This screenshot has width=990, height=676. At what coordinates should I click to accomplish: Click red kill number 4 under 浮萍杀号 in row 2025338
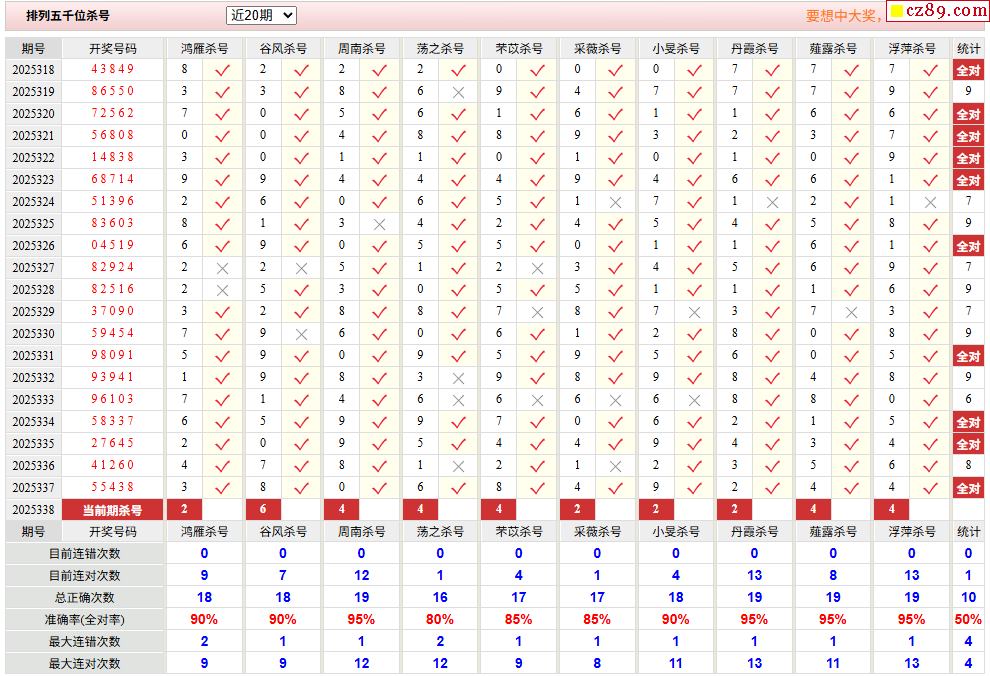click(x=892, y=509)
